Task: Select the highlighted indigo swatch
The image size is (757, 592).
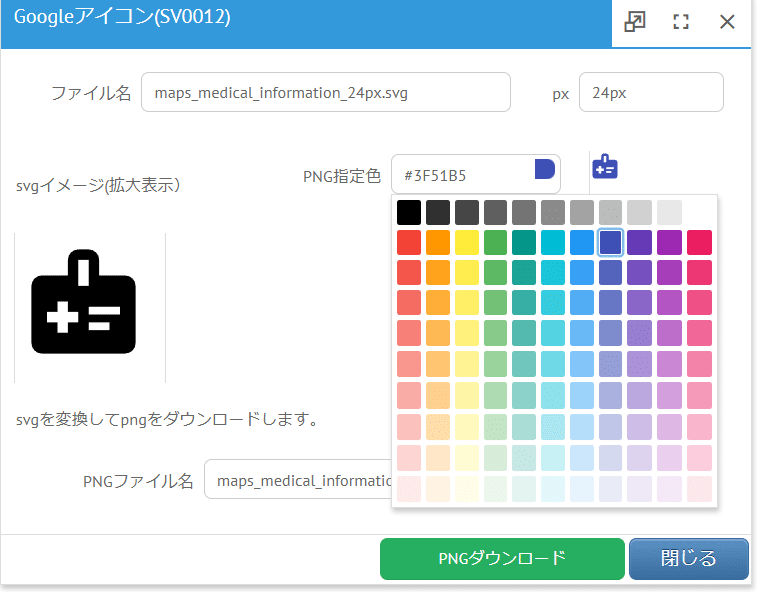Action: (610, 242)
